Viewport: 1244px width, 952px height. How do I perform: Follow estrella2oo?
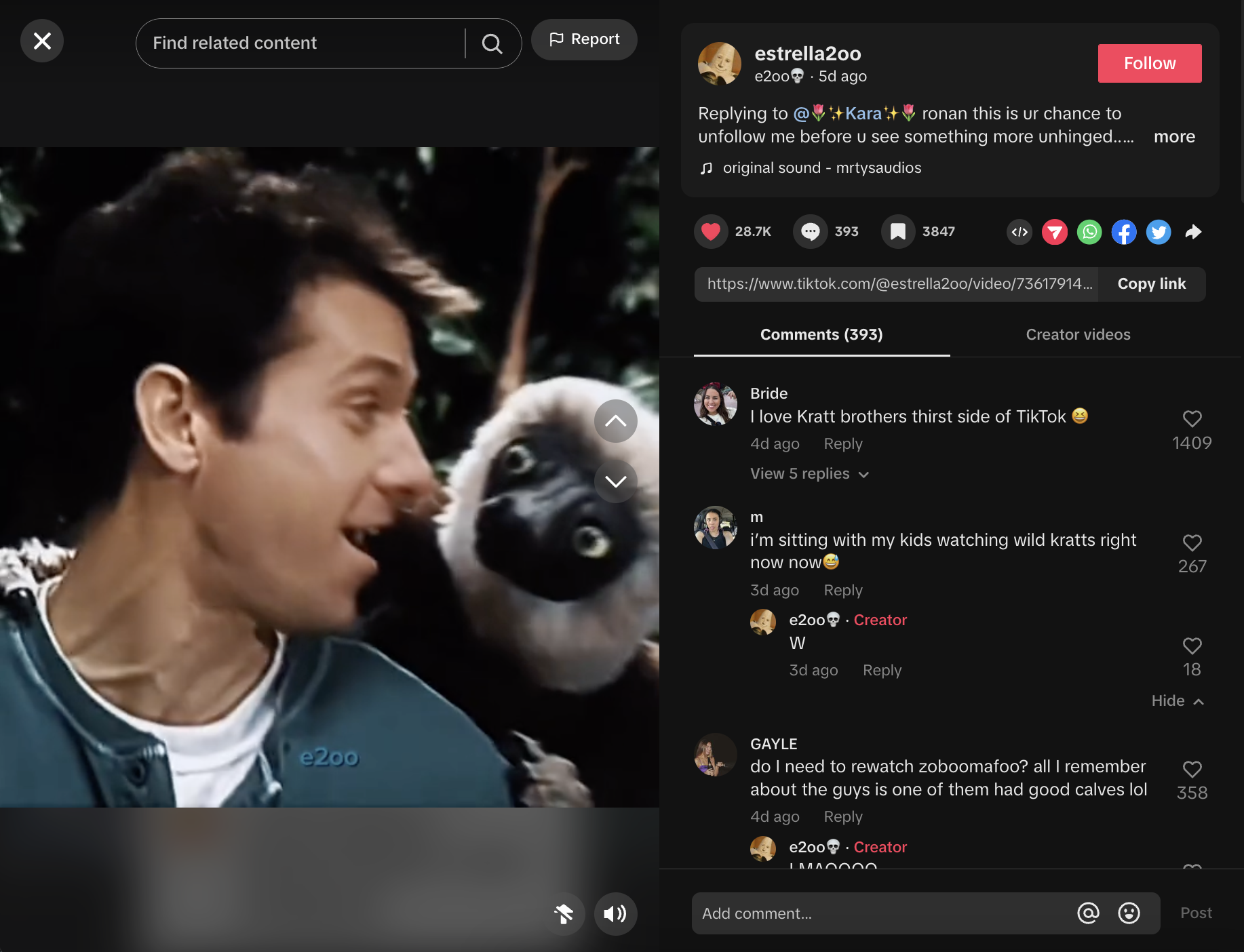pyautogui.click(x=1149, y=64)
